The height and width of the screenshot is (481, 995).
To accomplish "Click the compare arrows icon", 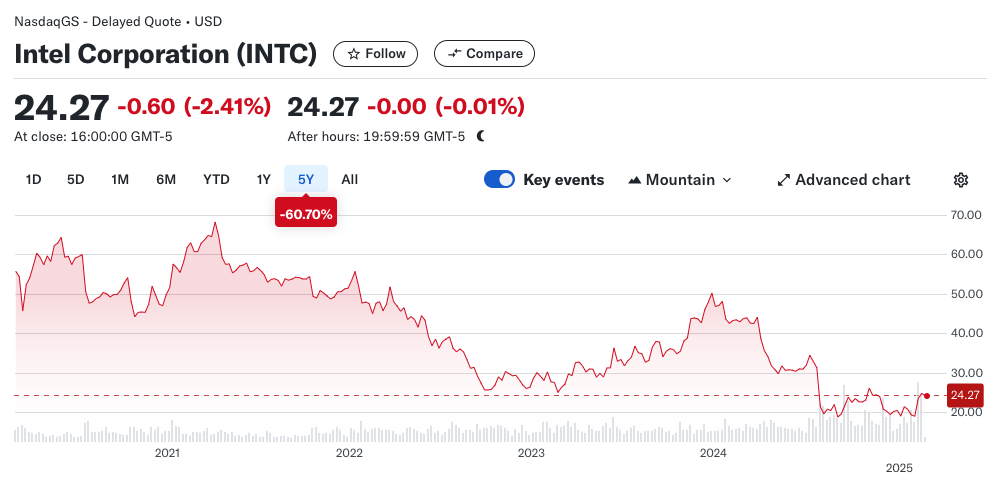I will click(454, 54).
